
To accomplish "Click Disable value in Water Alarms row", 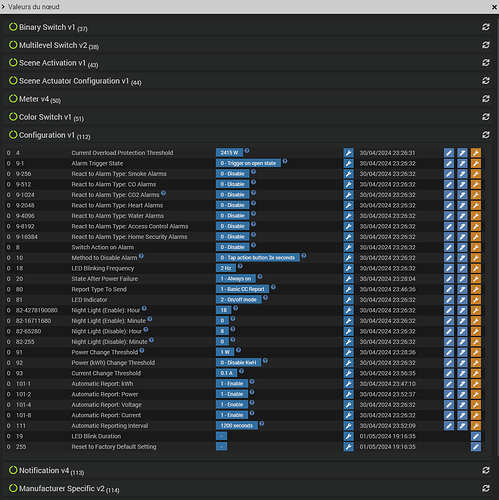I will 232,216.
